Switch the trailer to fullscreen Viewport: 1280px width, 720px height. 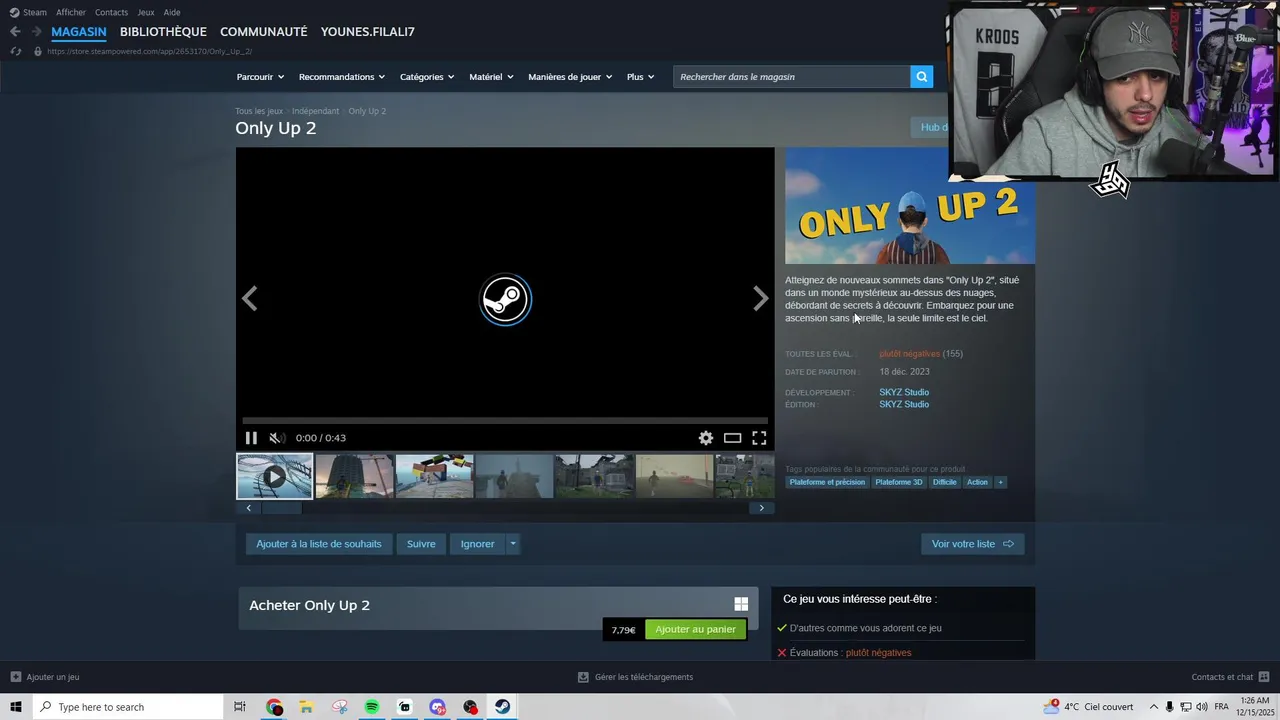coord(759,438)
